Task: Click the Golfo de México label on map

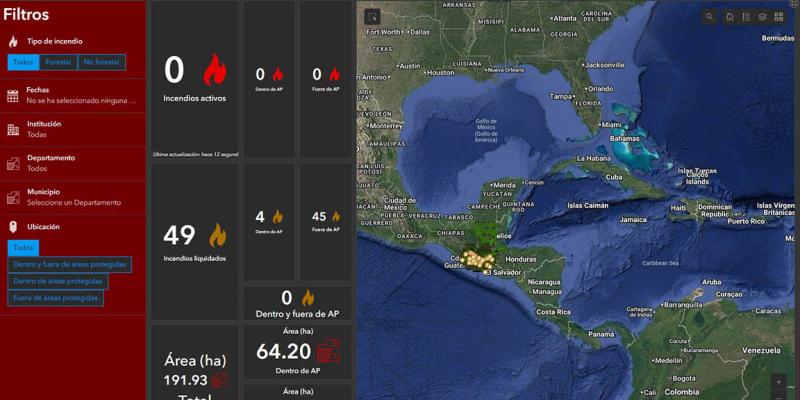Action: [x=485, y=130]
